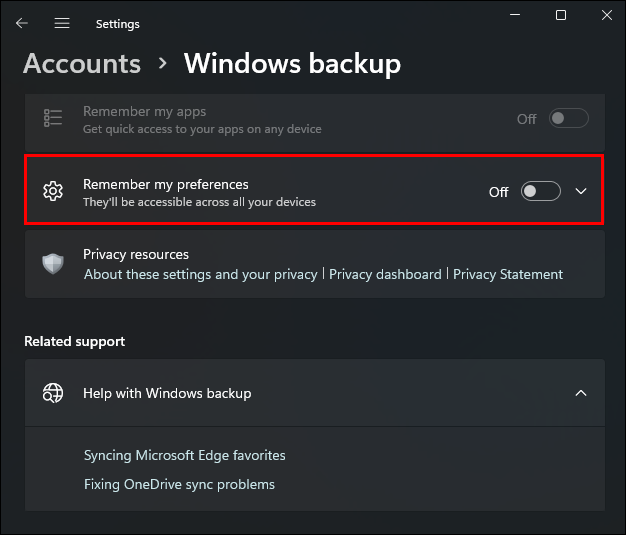Enable the Remember my preferences toggle
This screenshot has height=535, width=626.
coord(540,191)
